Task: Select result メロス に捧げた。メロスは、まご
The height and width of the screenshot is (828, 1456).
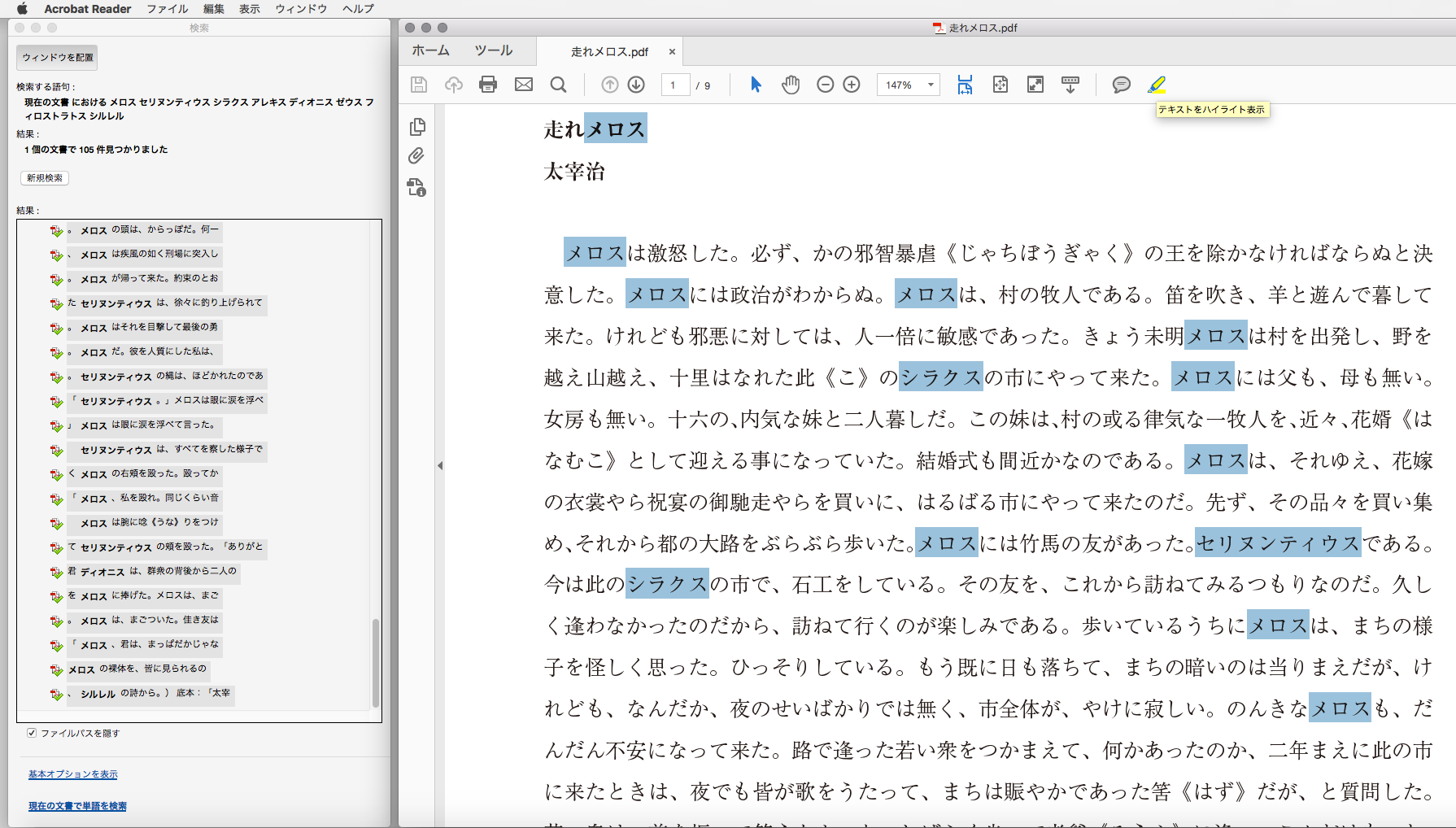Action: coord(144,596)
